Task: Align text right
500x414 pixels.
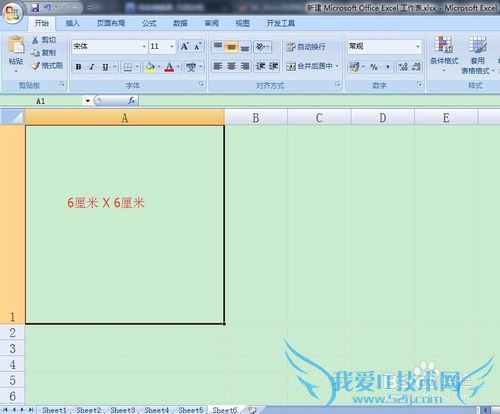Action: coord(245,66)
